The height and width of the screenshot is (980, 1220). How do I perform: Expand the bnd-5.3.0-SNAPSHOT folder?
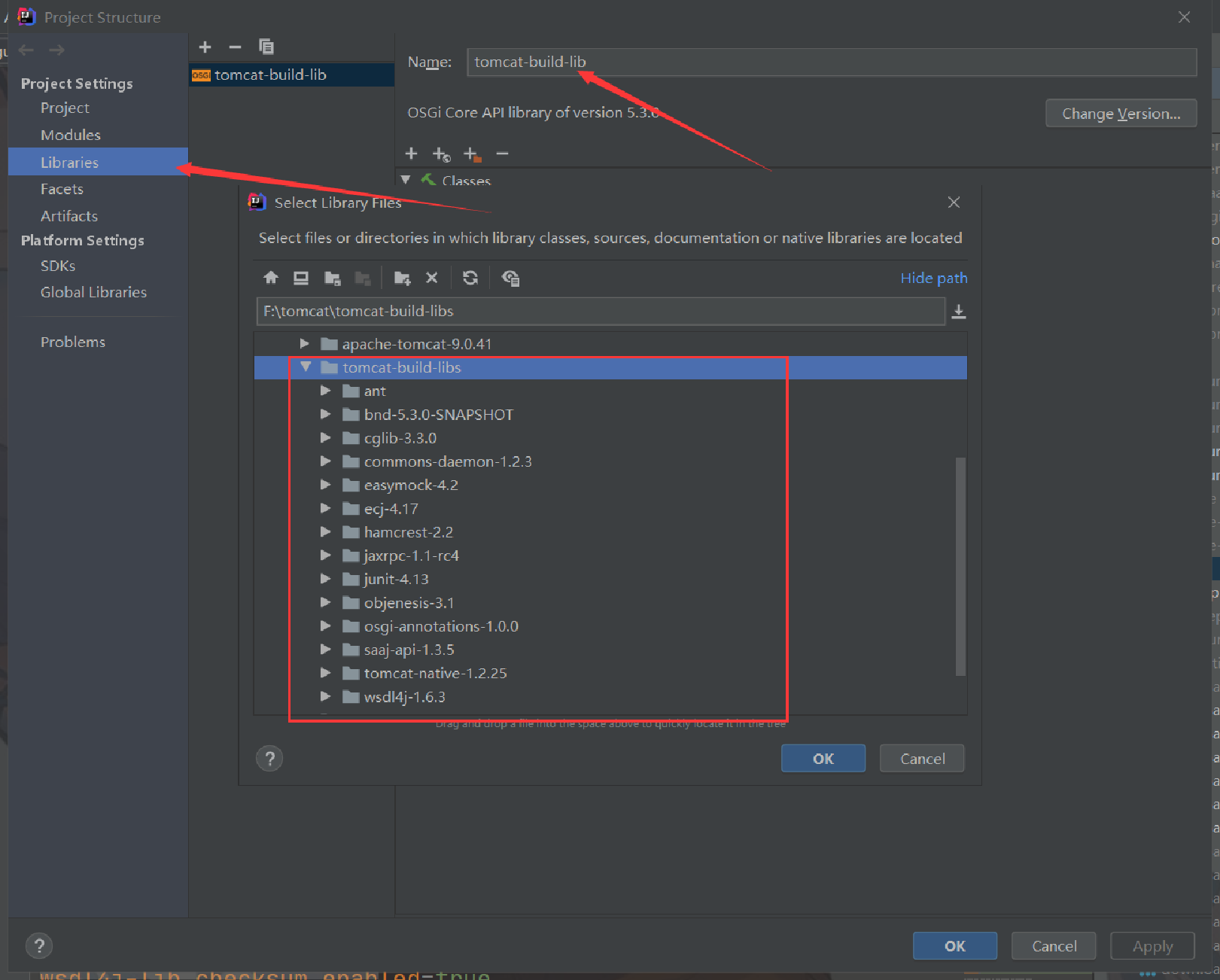point(325,414)
